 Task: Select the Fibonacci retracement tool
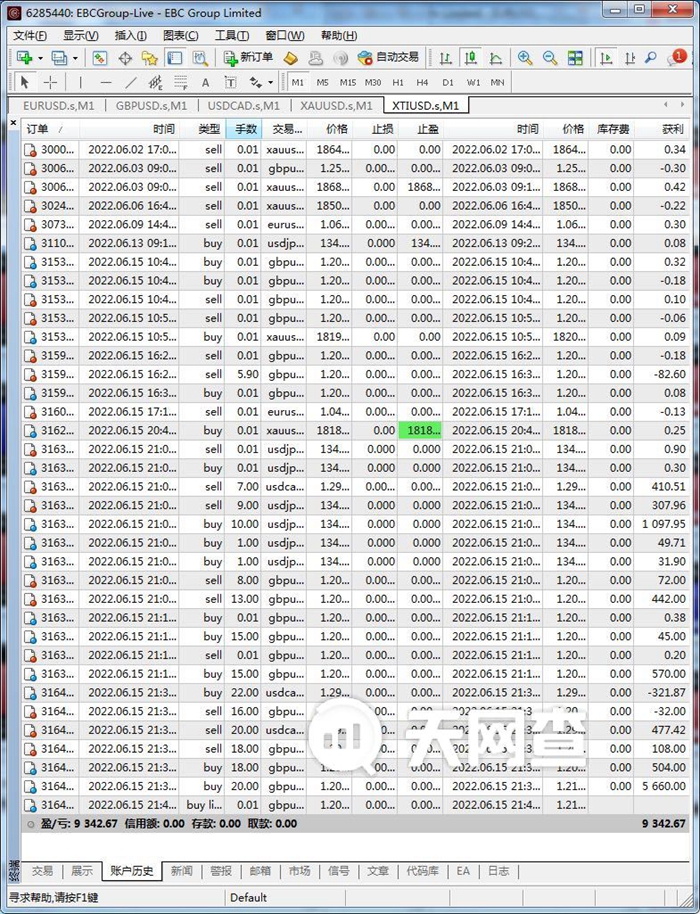(x=180, y=82)
